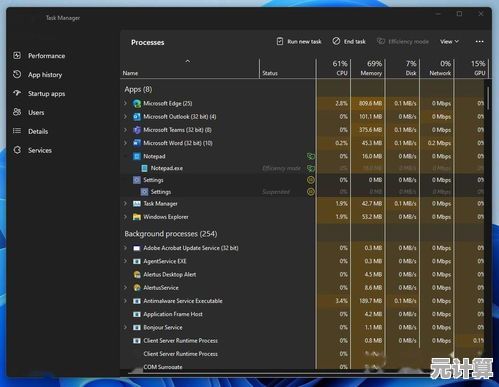Click the Antimalware Service Executable icon
The width and height of the screenshot is (499, 387).
tap(137, 301)
